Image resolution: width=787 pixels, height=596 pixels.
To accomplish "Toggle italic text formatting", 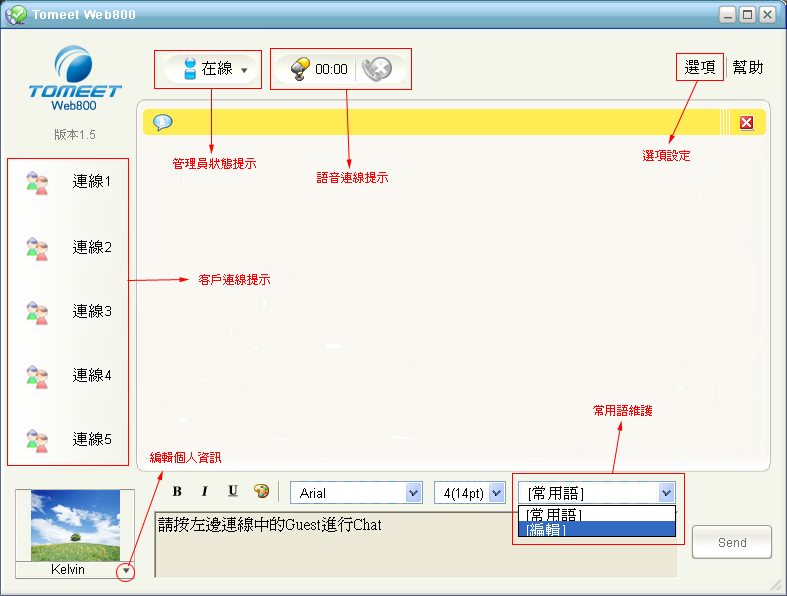I will point(205,491).
